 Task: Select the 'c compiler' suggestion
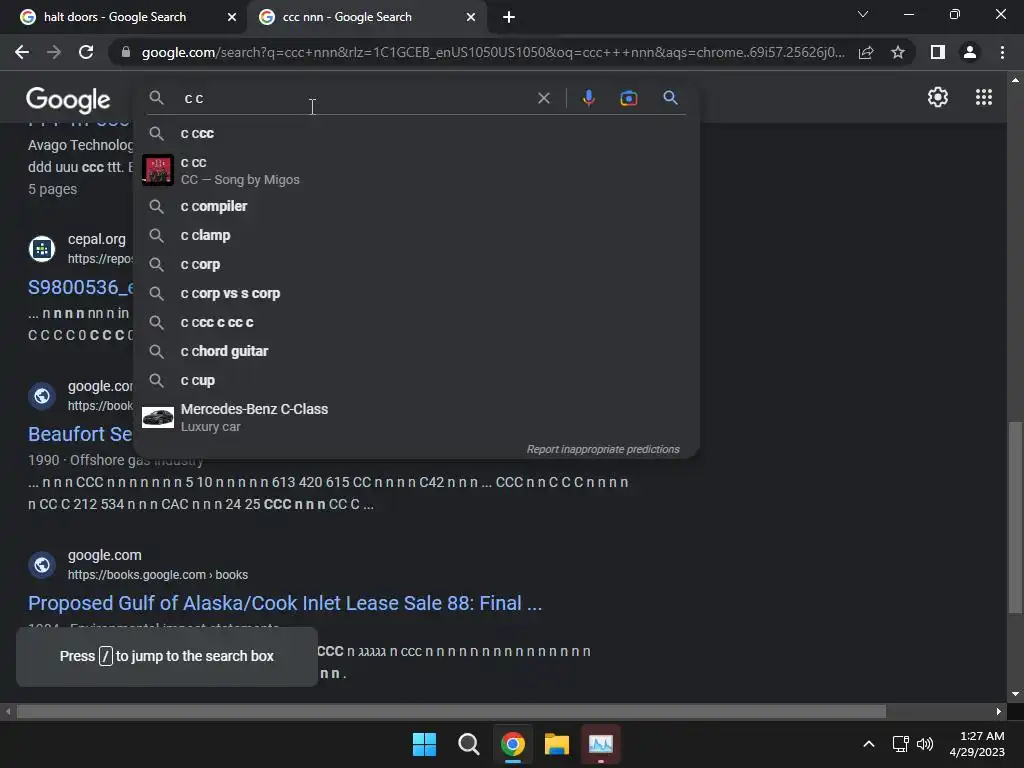(416, 206)
